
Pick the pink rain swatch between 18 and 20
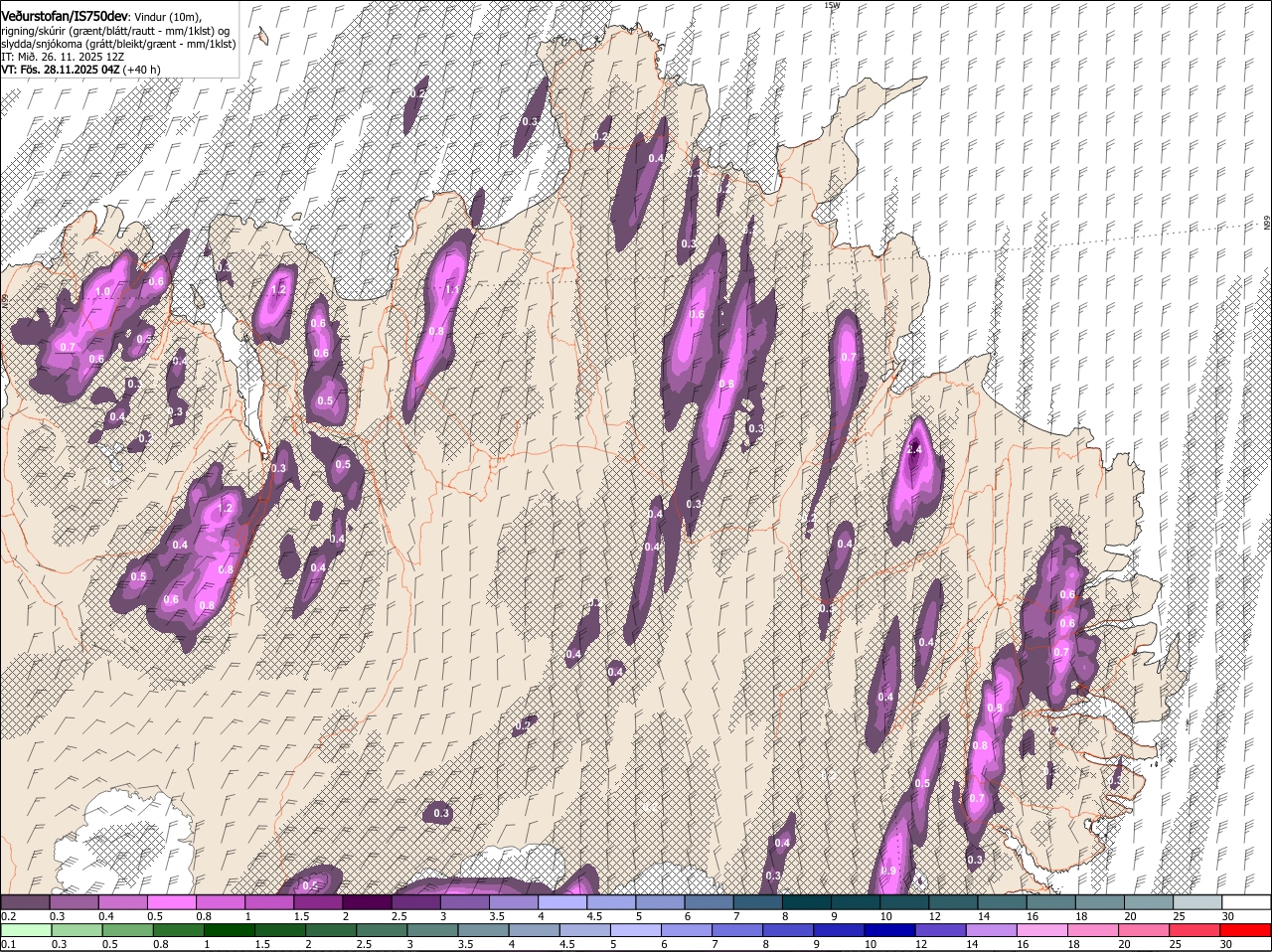click(x=1091, y=930)
